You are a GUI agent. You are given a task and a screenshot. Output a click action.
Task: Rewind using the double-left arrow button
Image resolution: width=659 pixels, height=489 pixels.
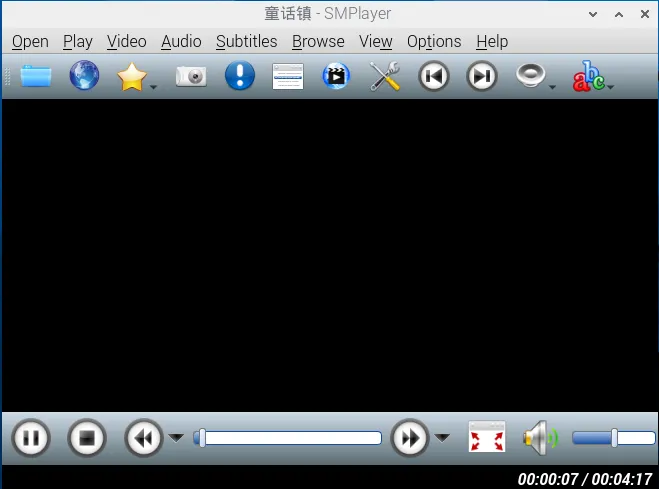click(x=143, y=438)
